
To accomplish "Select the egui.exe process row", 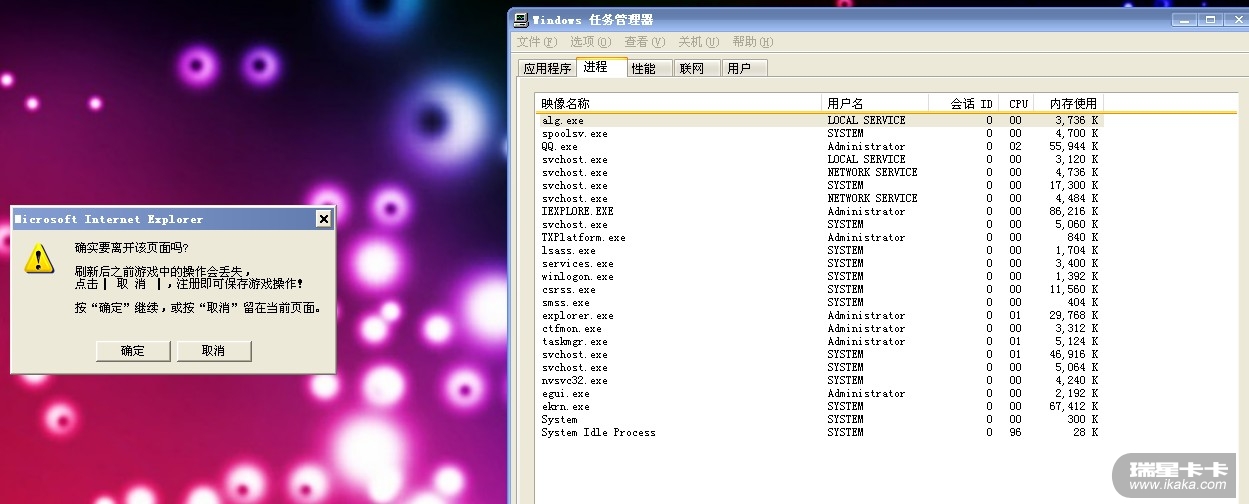I will [x=819, y=393].
